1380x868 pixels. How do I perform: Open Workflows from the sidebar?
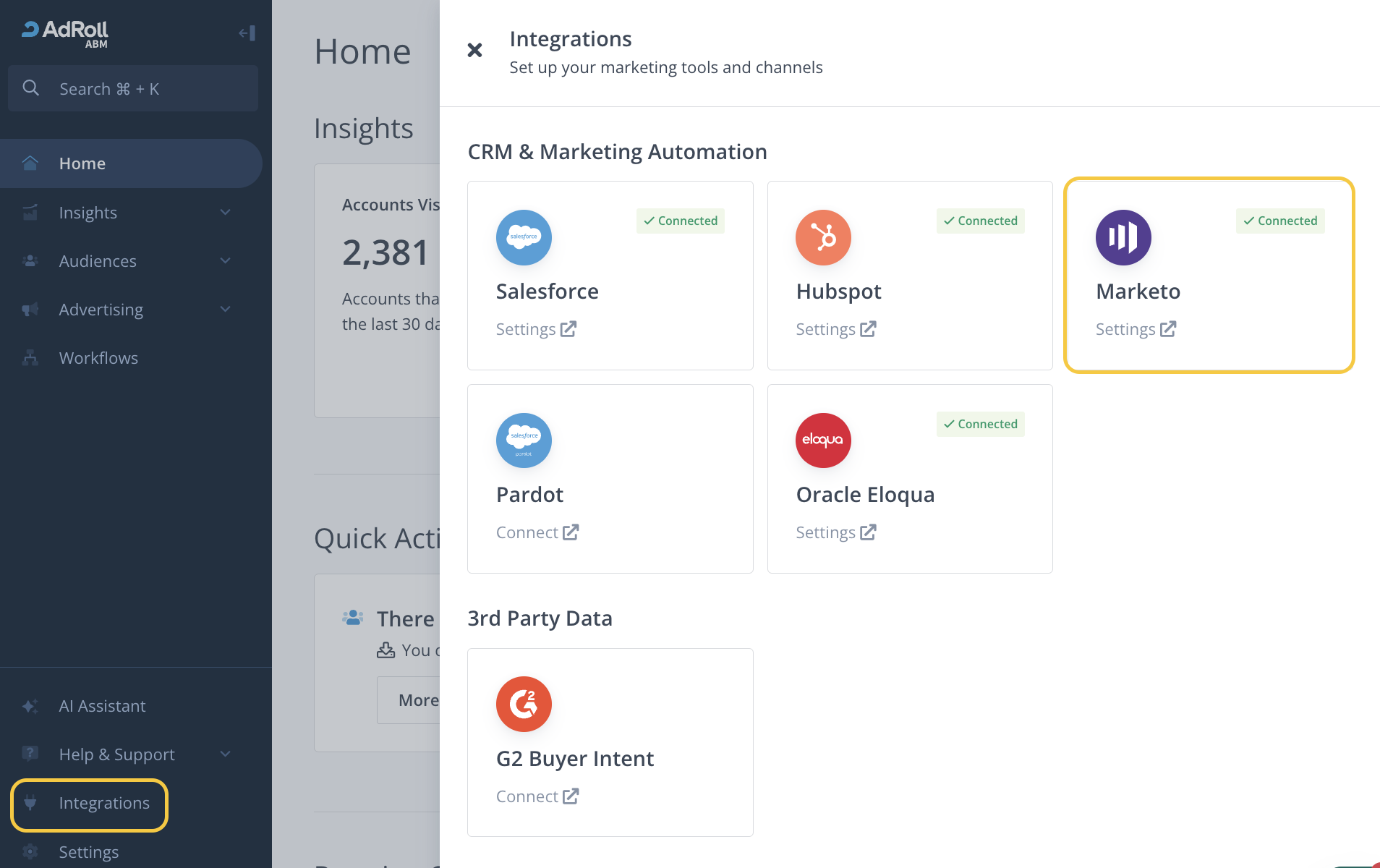[x=98, y=358]
